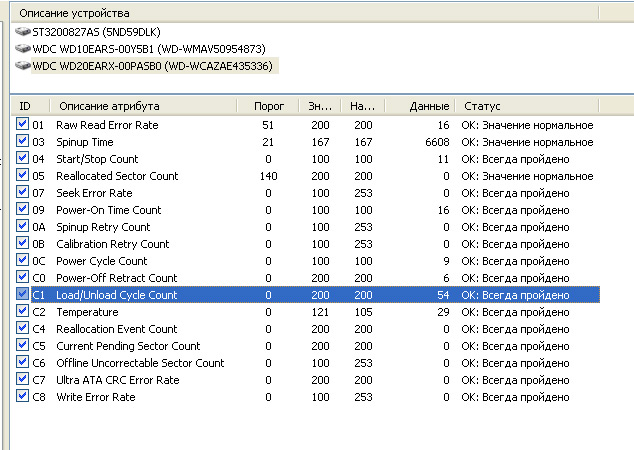Click Raw Read Error Rate status text
The height and width of the screenshot is (450, 634).
(x=527, y=125)
